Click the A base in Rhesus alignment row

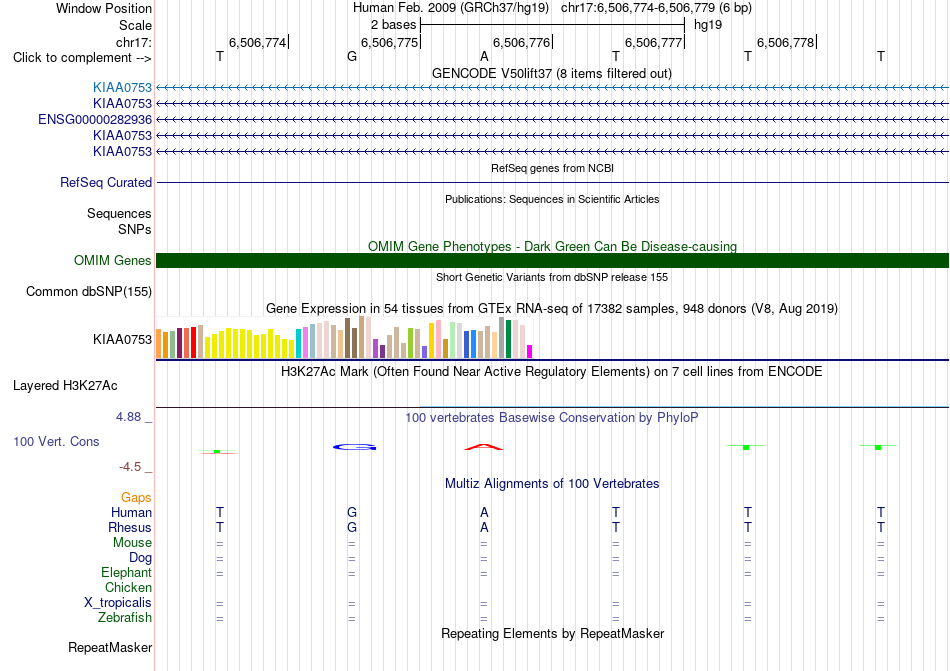pos(484,527)
